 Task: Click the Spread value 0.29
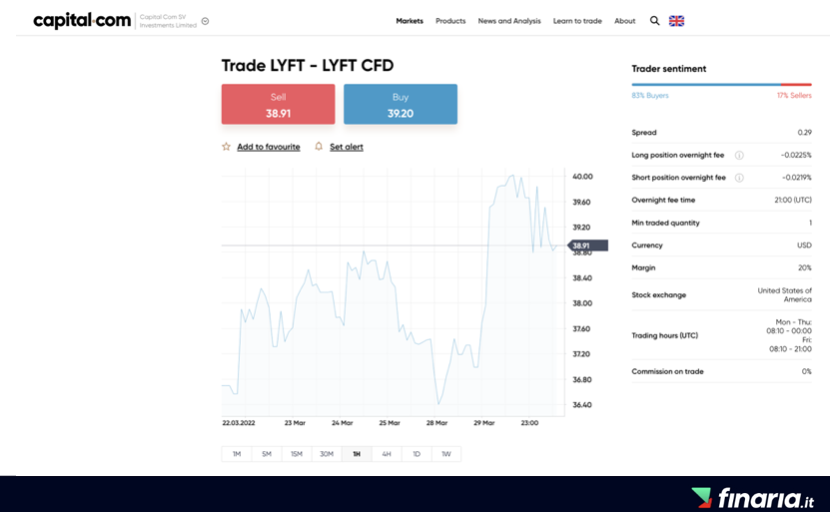[805, 132]
